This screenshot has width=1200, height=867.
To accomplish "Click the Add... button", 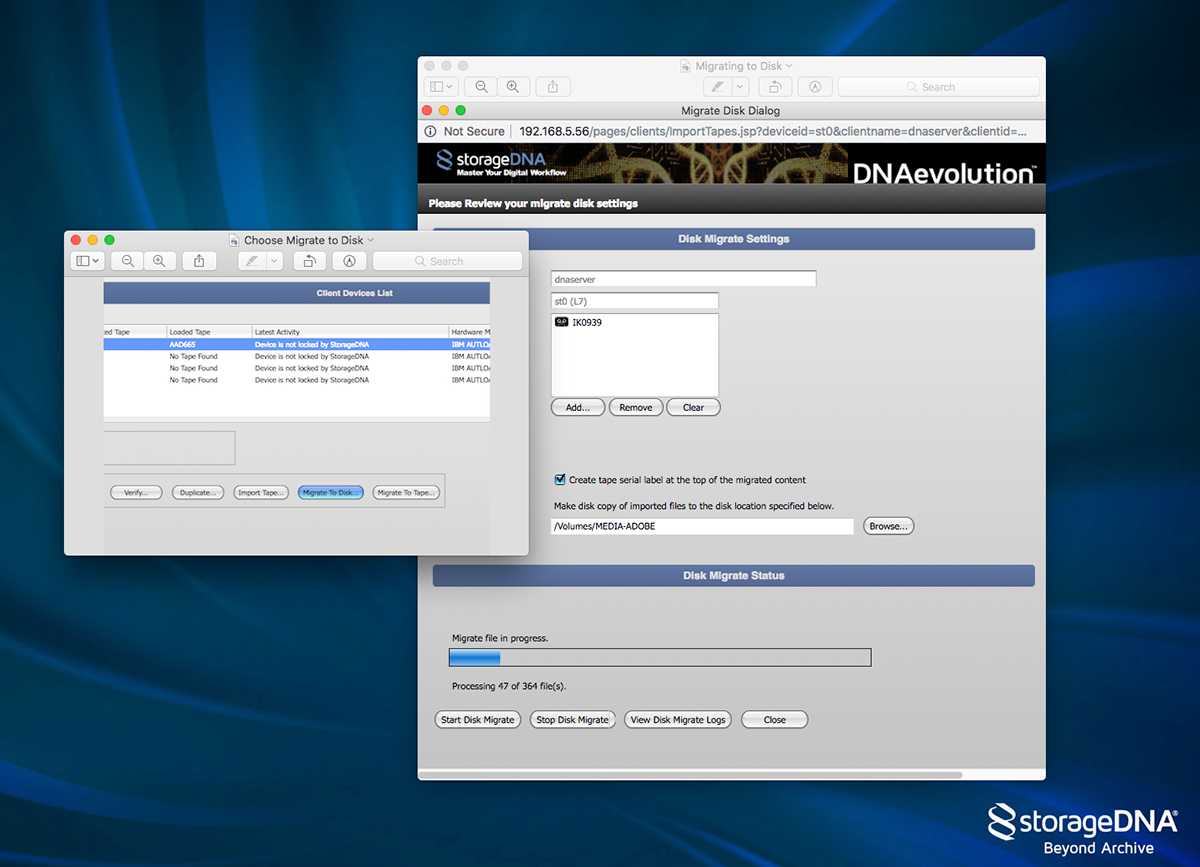I will [578, 407].
